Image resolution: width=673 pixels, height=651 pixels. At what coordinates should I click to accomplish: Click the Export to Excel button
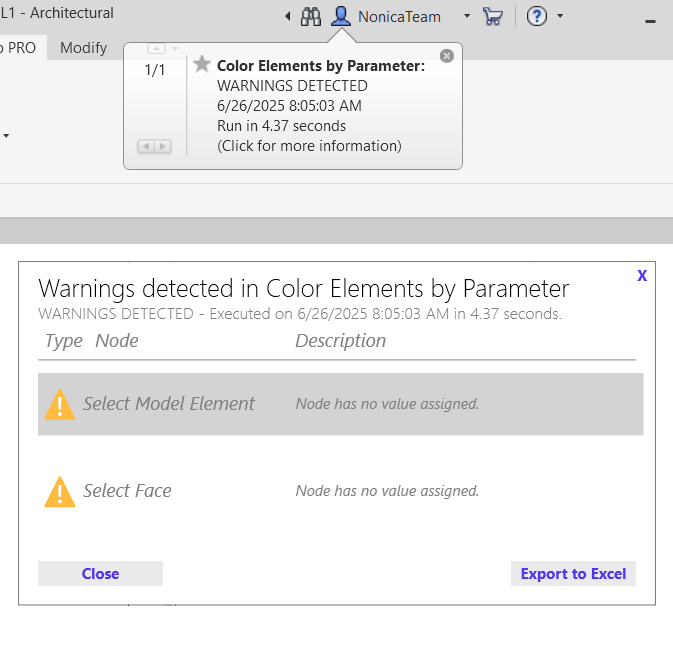click(573, 573)
